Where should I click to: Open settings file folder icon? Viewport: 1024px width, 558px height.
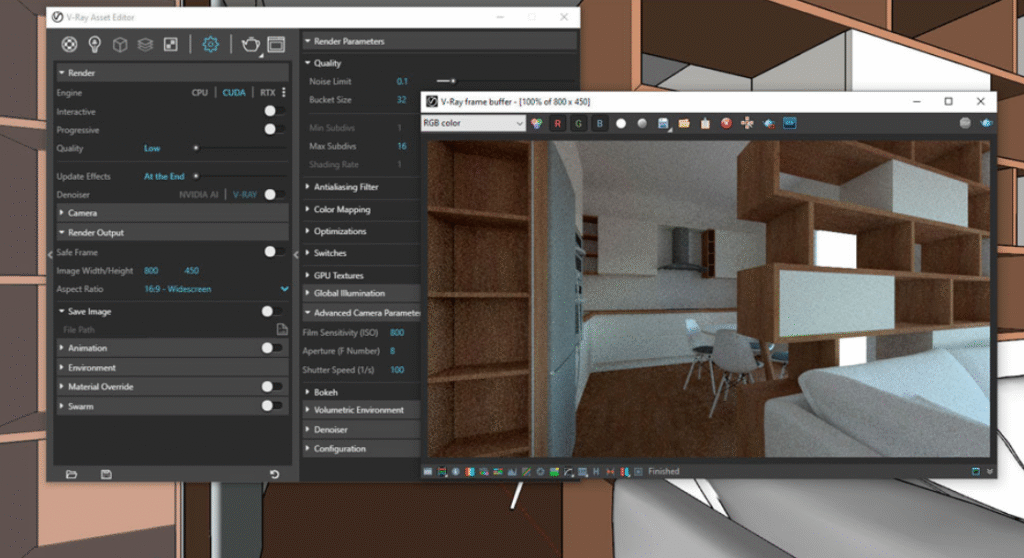click(x=71, y=474)
